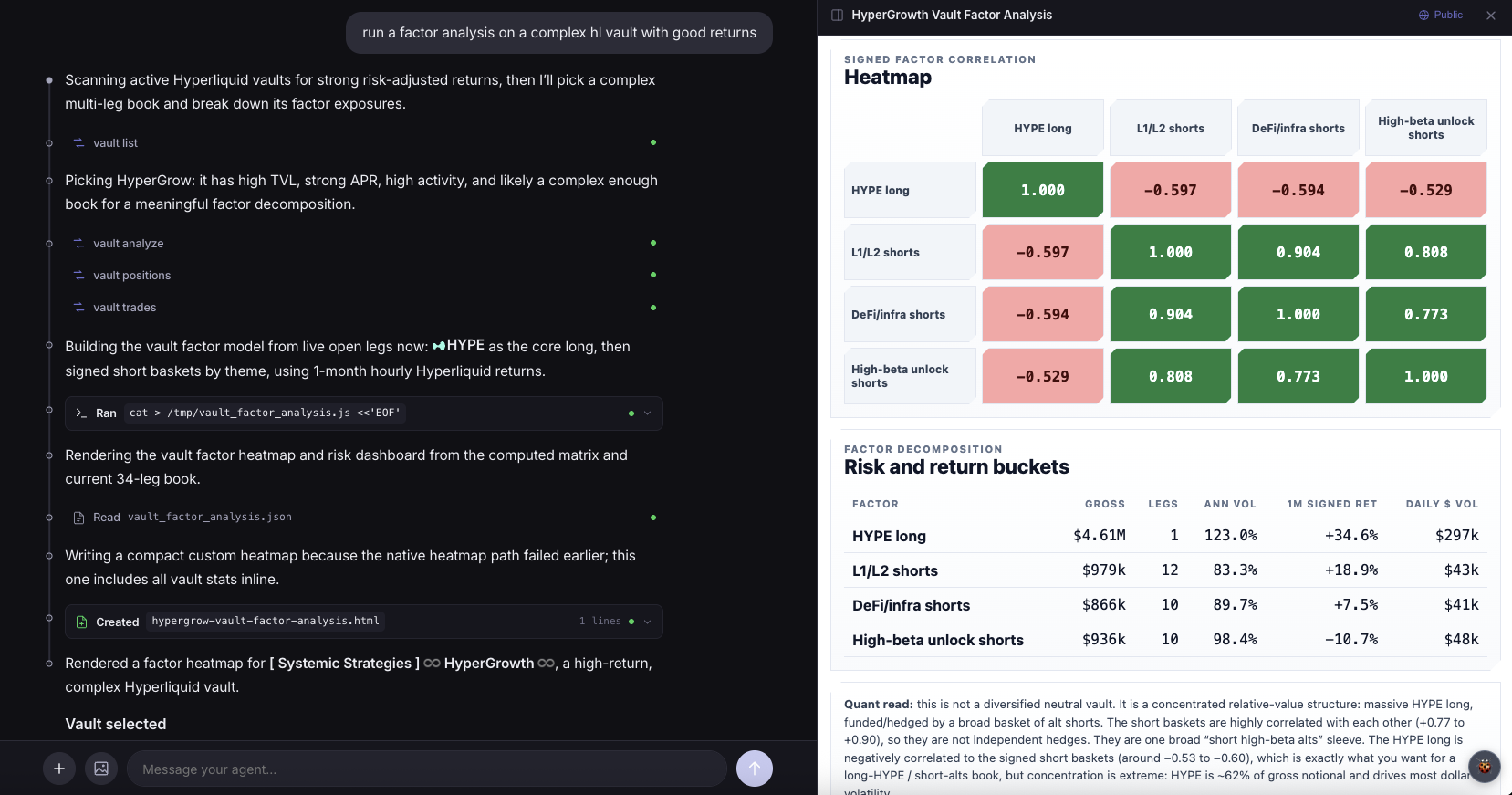
Task: Open vault_factor_analysis.json file reference
Action: [210, 518]
